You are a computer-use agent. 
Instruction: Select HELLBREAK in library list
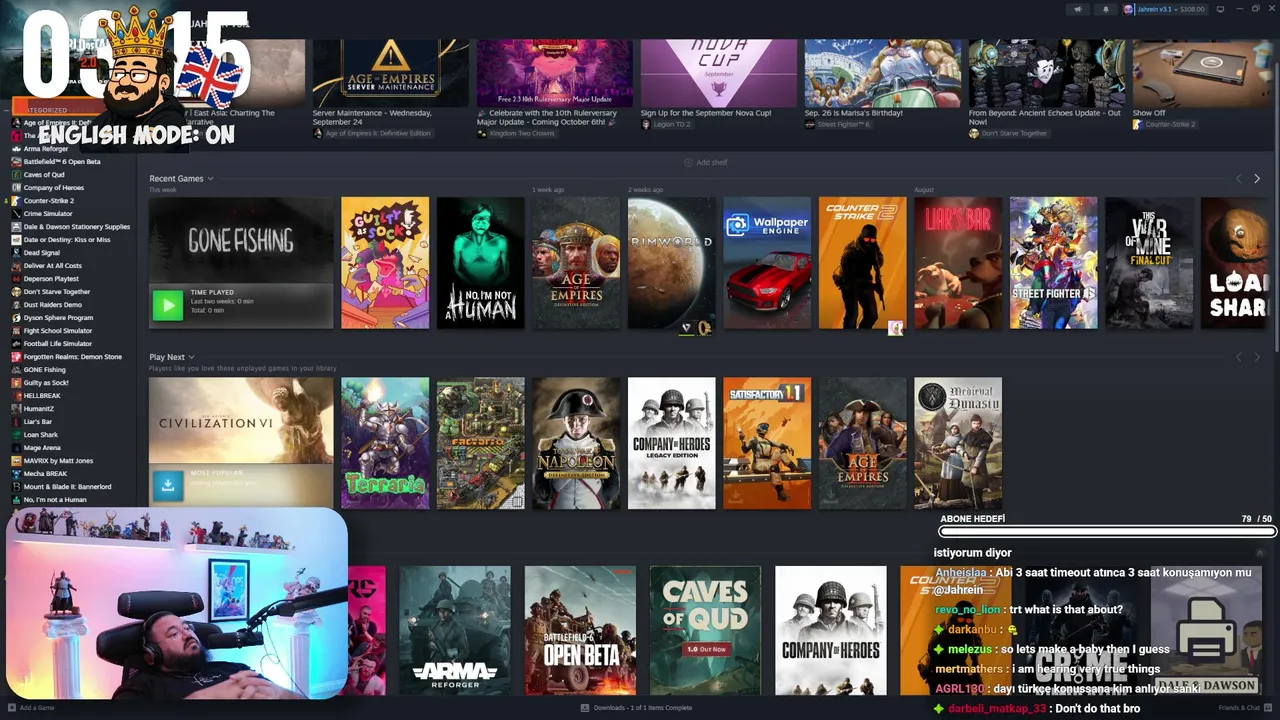pyautogui.click(x=42, y=396)
